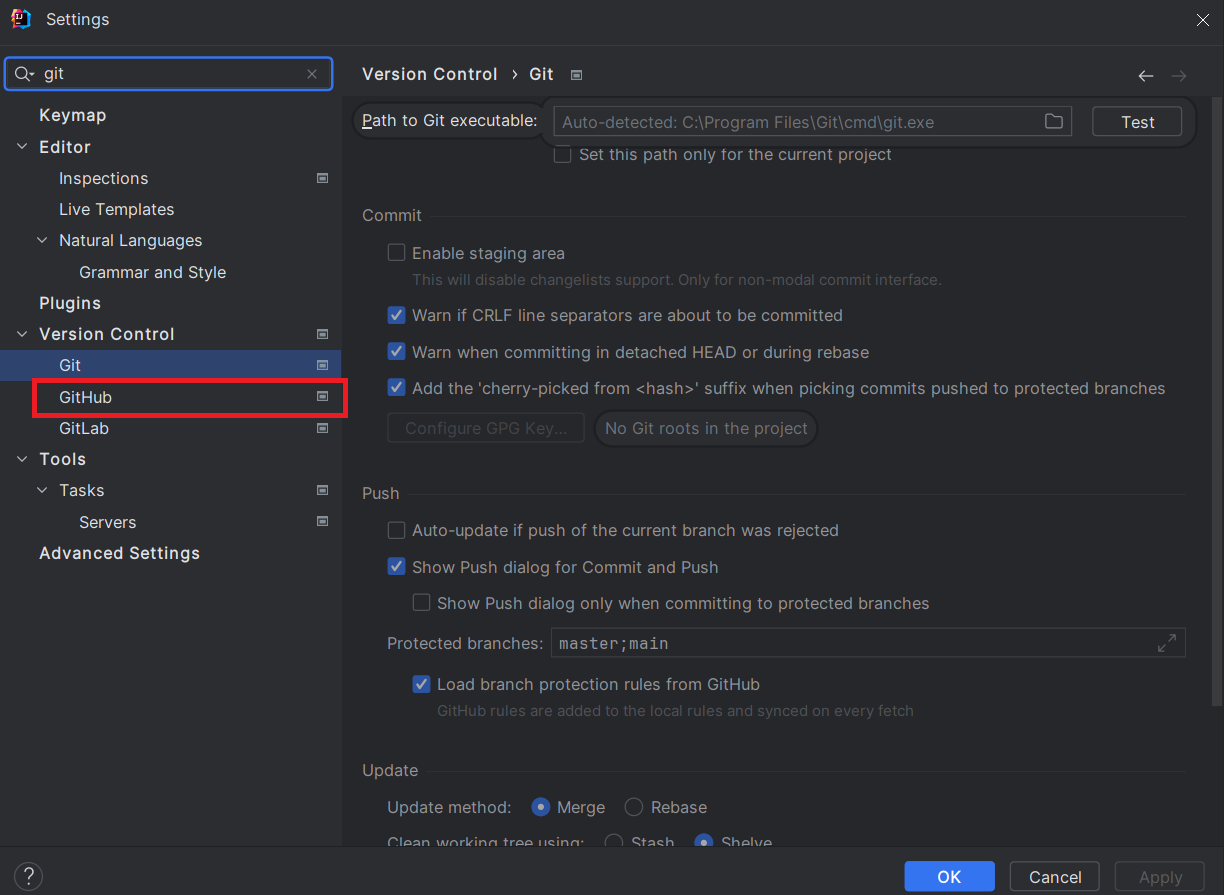
Task: Enable Auto-update if push was rejected
Action: point(396,530)
